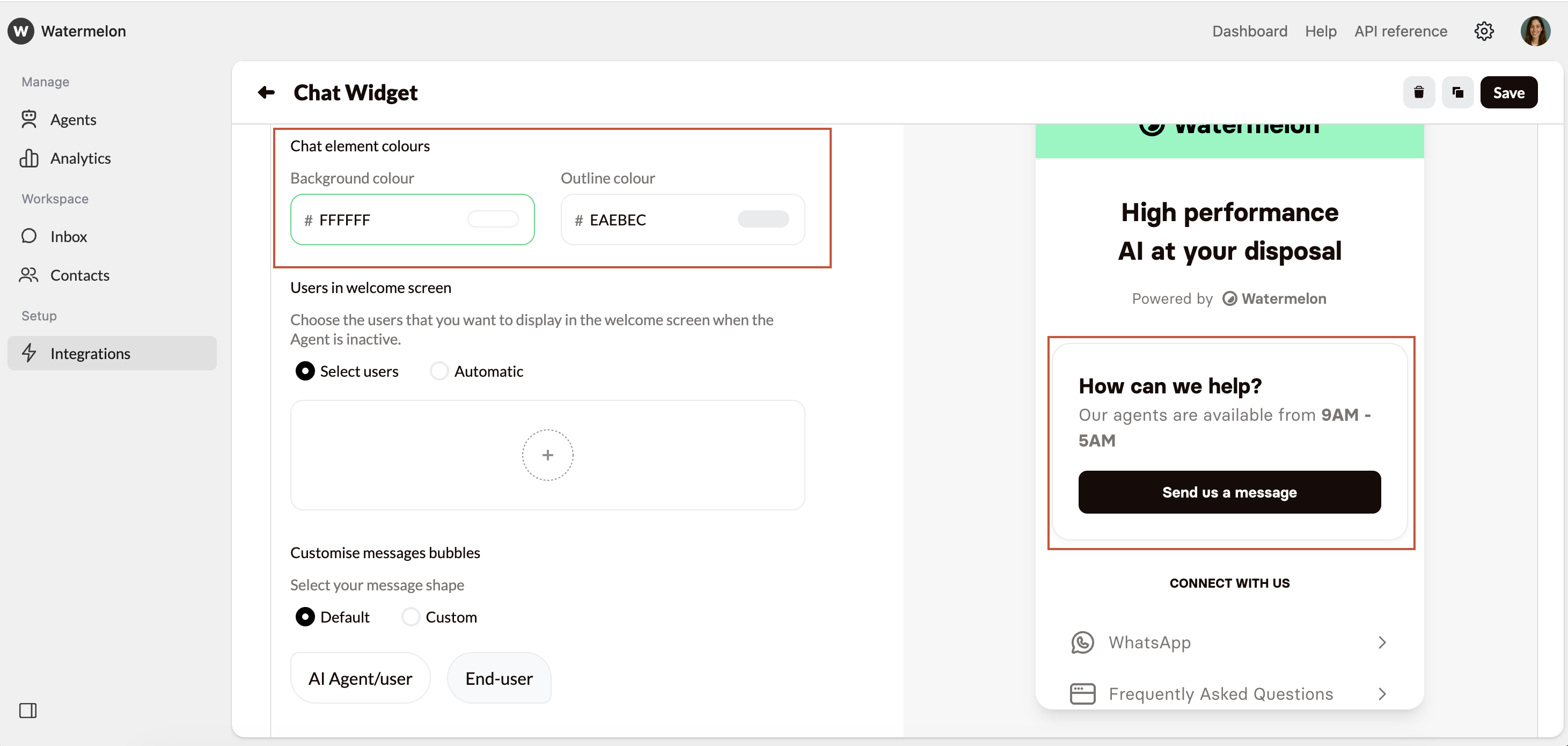Select the Automatic users option

(x=439, y=371)
